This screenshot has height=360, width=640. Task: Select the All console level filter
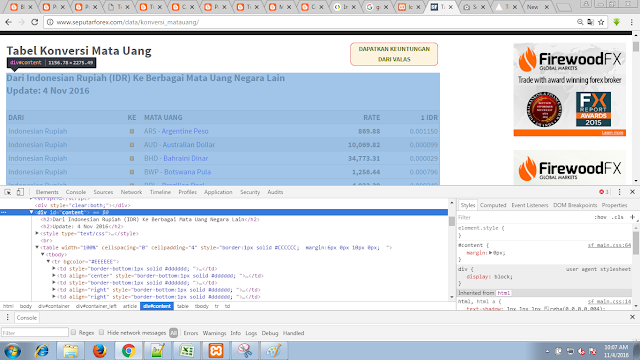(x=173, y=333)
